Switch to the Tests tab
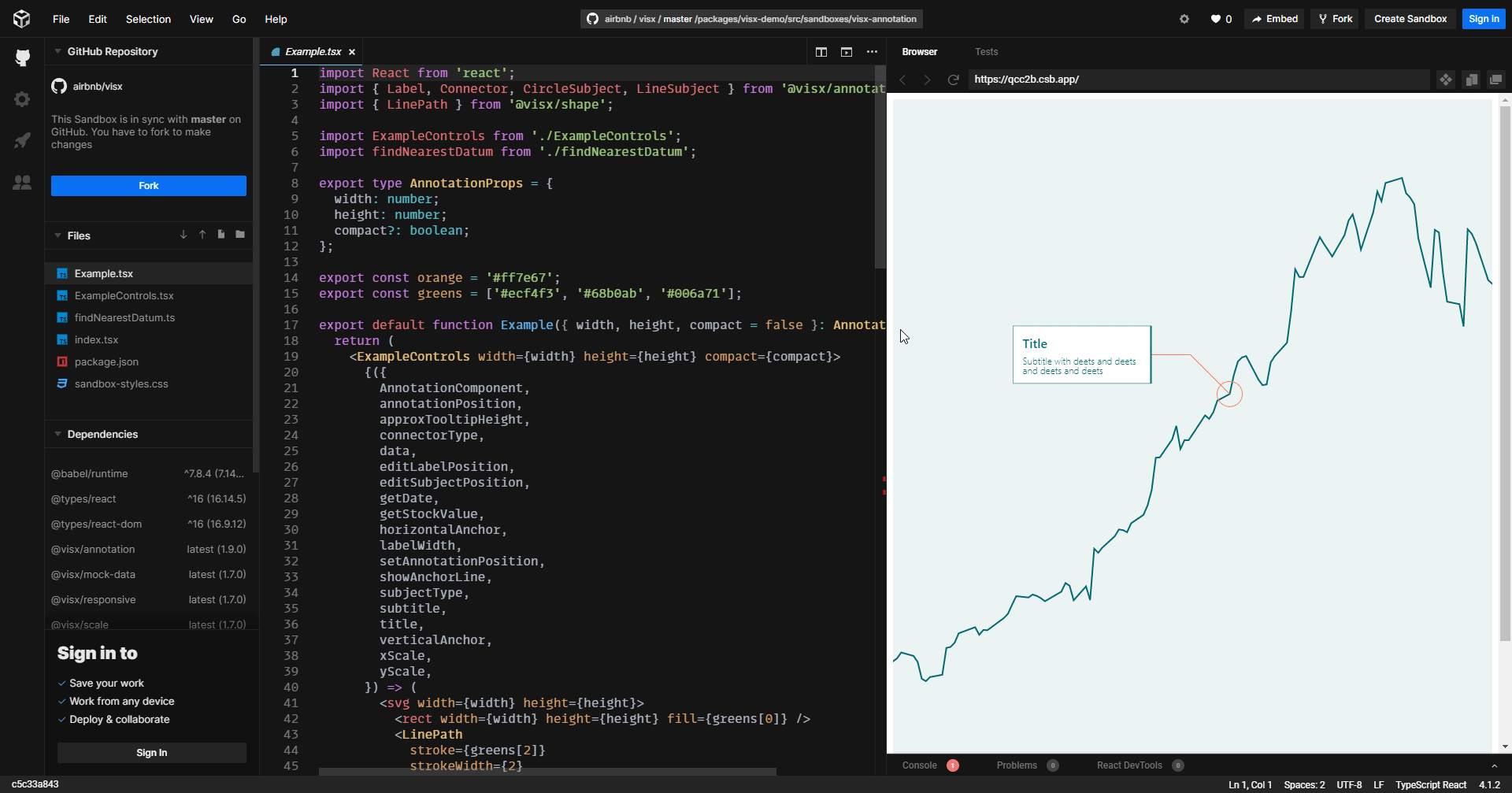This screenshot has height=793, width=1512. tap(987, 51)
